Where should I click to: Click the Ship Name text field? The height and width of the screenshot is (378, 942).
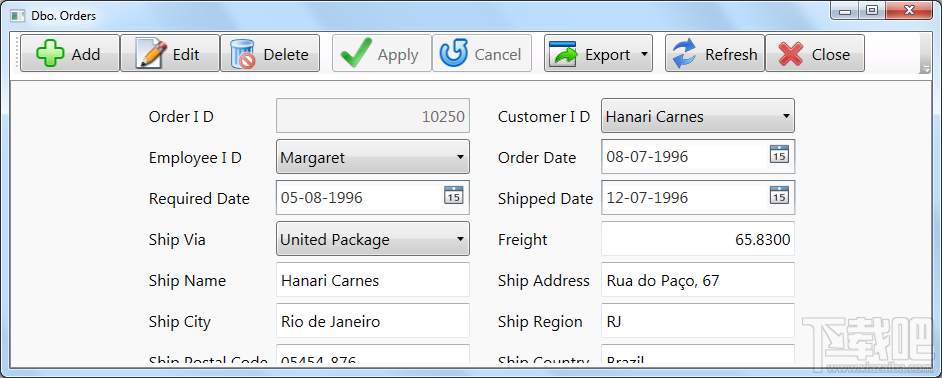pos(372,279)
